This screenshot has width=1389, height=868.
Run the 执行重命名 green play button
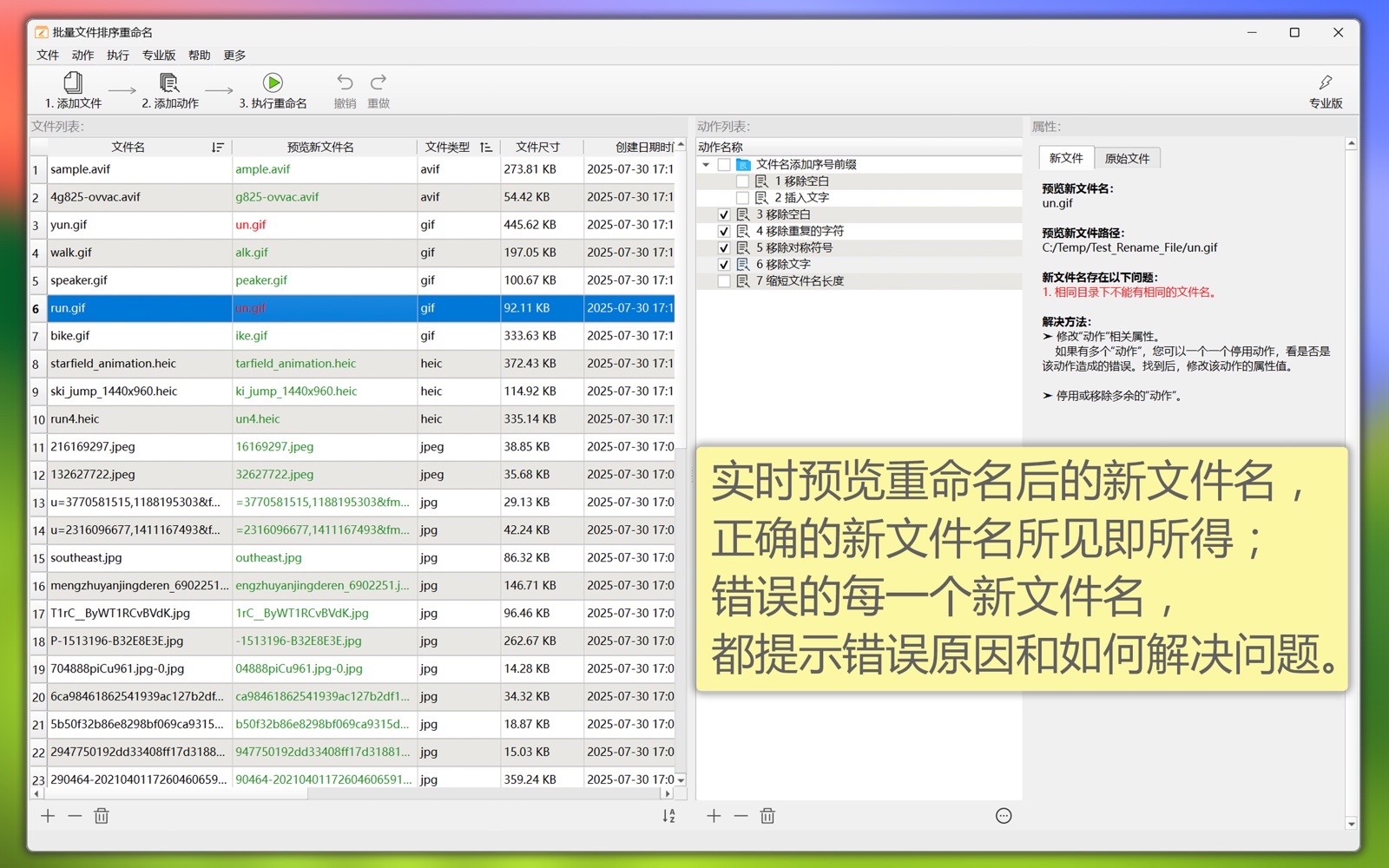(x=273, y=83)
